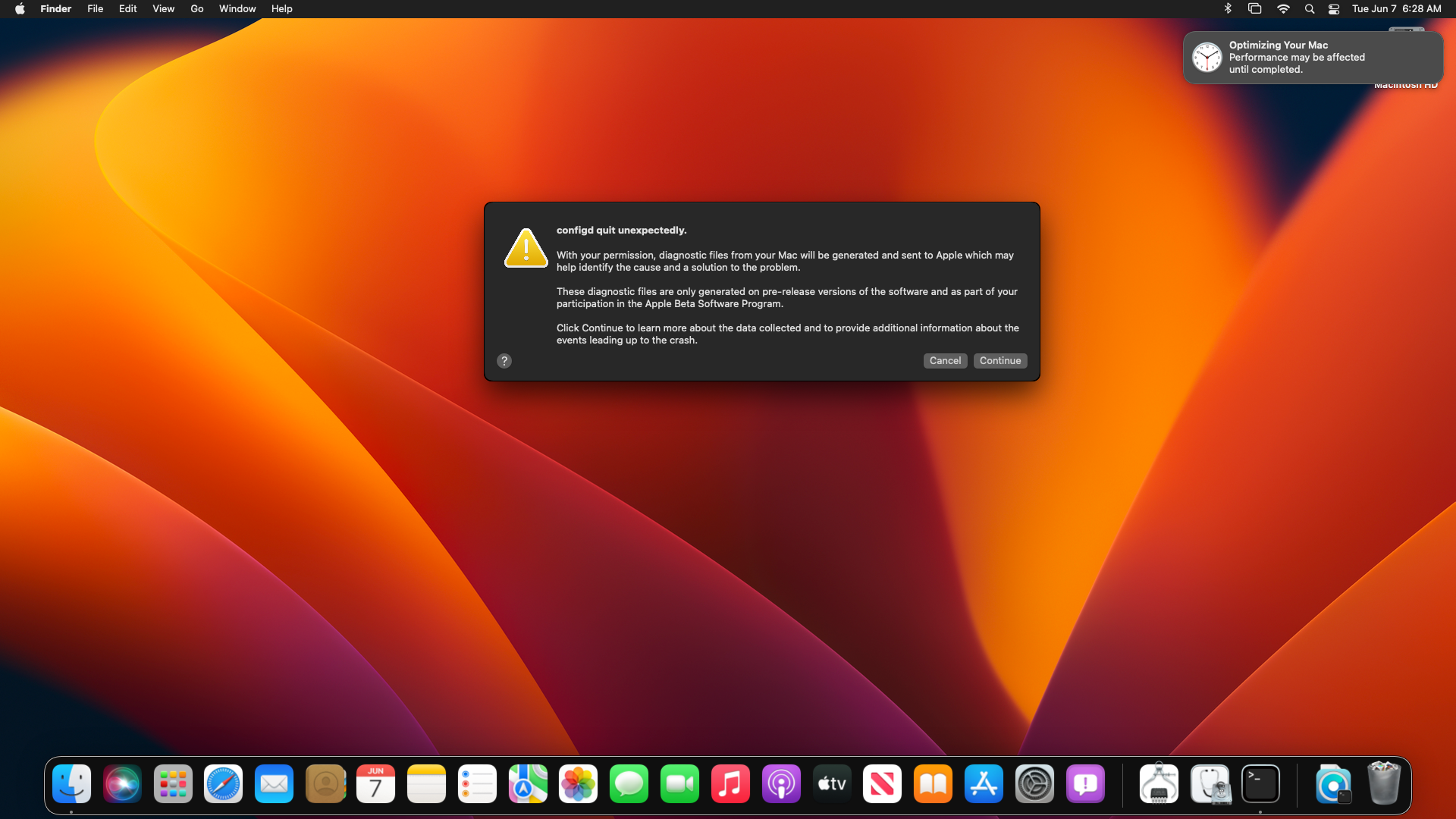Click Cancel in the configd dialog

coord(945,361)
